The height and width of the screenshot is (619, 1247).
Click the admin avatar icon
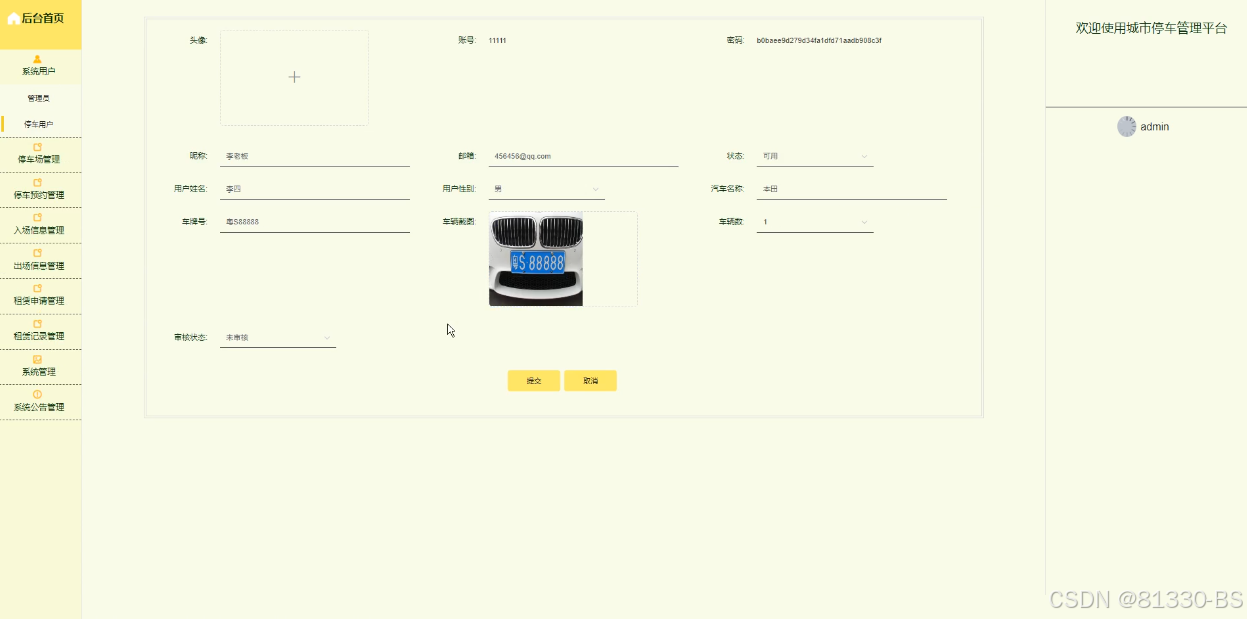(x=1127, y=126)
